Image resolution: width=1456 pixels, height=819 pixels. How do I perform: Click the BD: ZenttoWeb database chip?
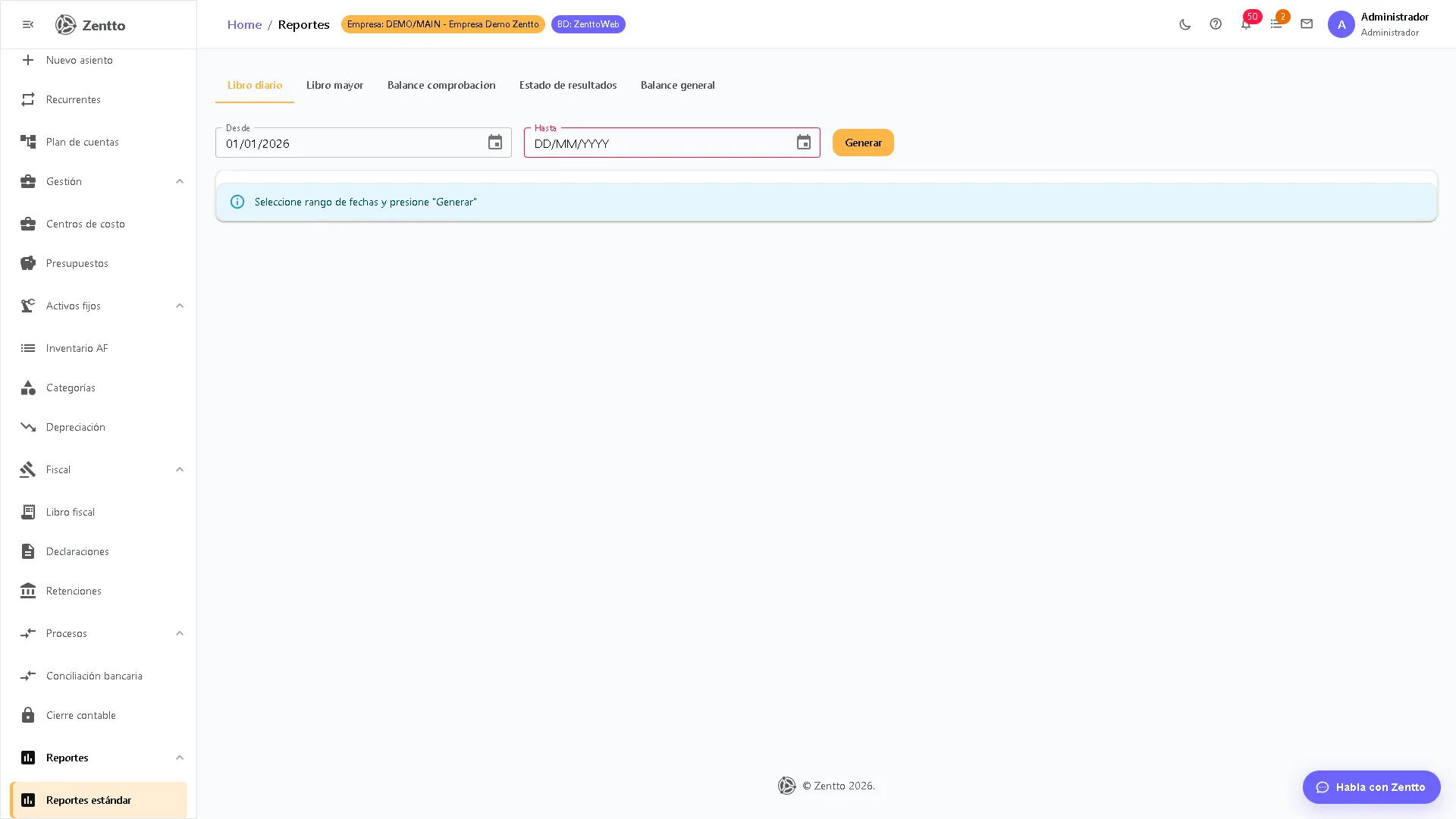point(588,24)
